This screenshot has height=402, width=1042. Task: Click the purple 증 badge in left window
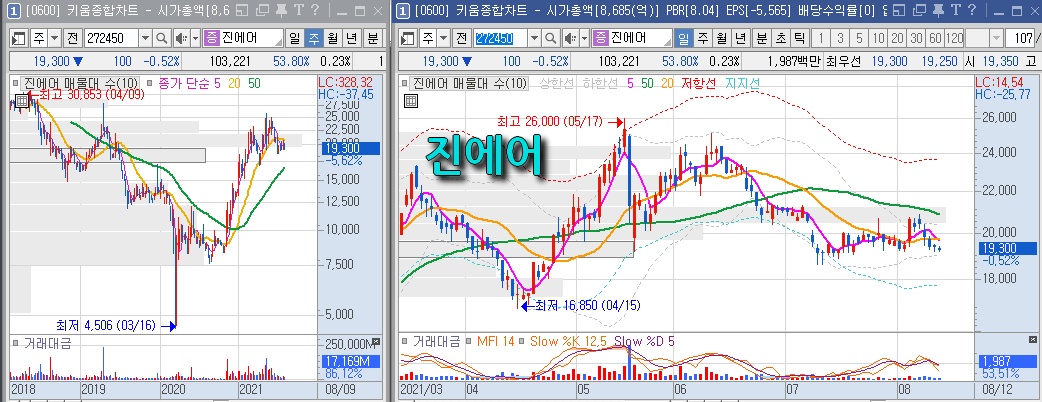click(213, 38)
